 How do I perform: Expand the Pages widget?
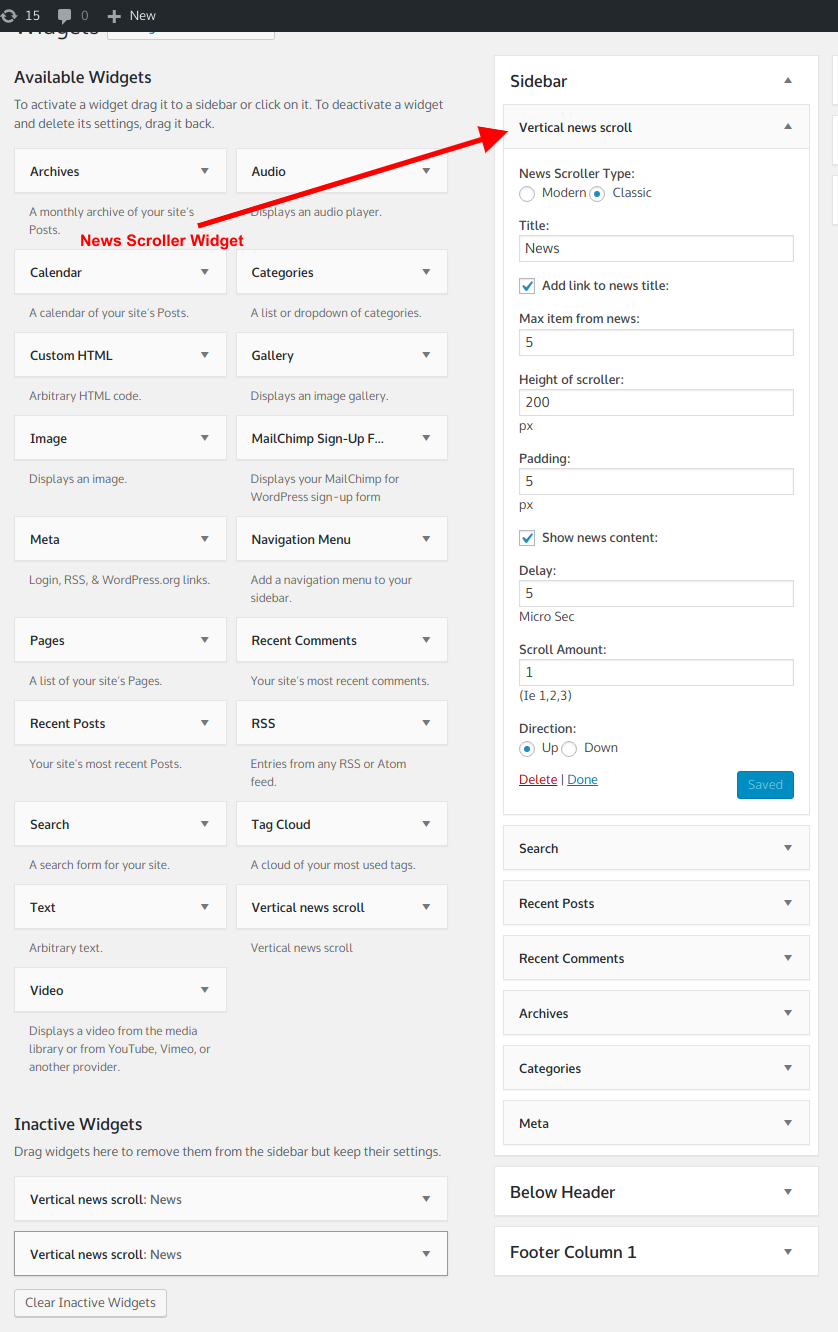tap(205, 640)
